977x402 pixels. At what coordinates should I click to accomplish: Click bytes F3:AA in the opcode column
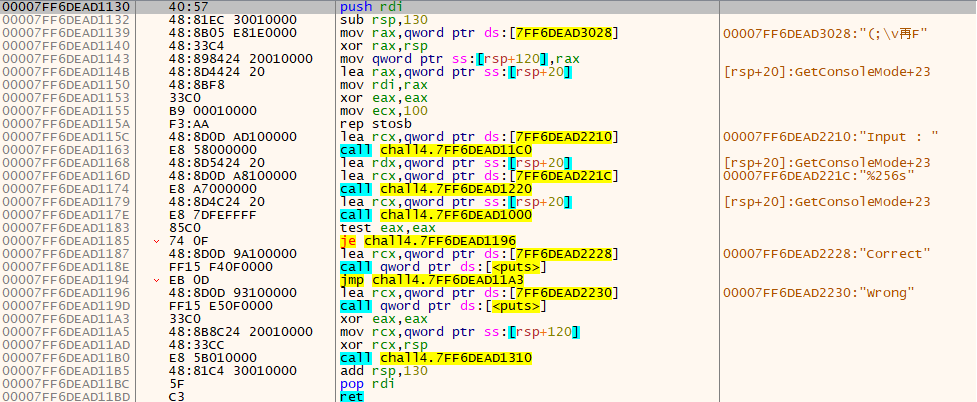pos(187,124)
